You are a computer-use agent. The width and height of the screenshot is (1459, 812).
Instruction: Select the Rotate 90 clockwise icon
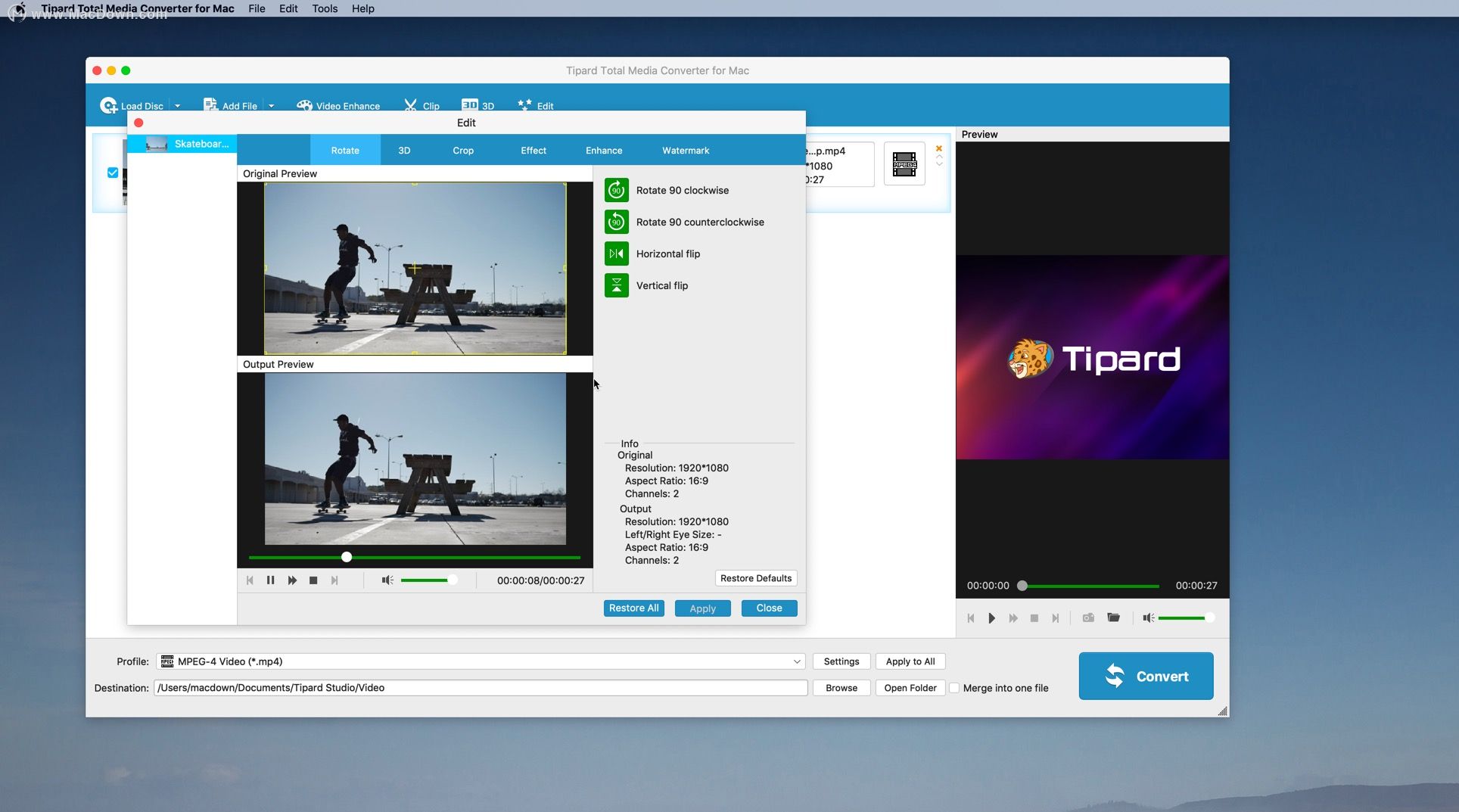[x=617, y=190]
